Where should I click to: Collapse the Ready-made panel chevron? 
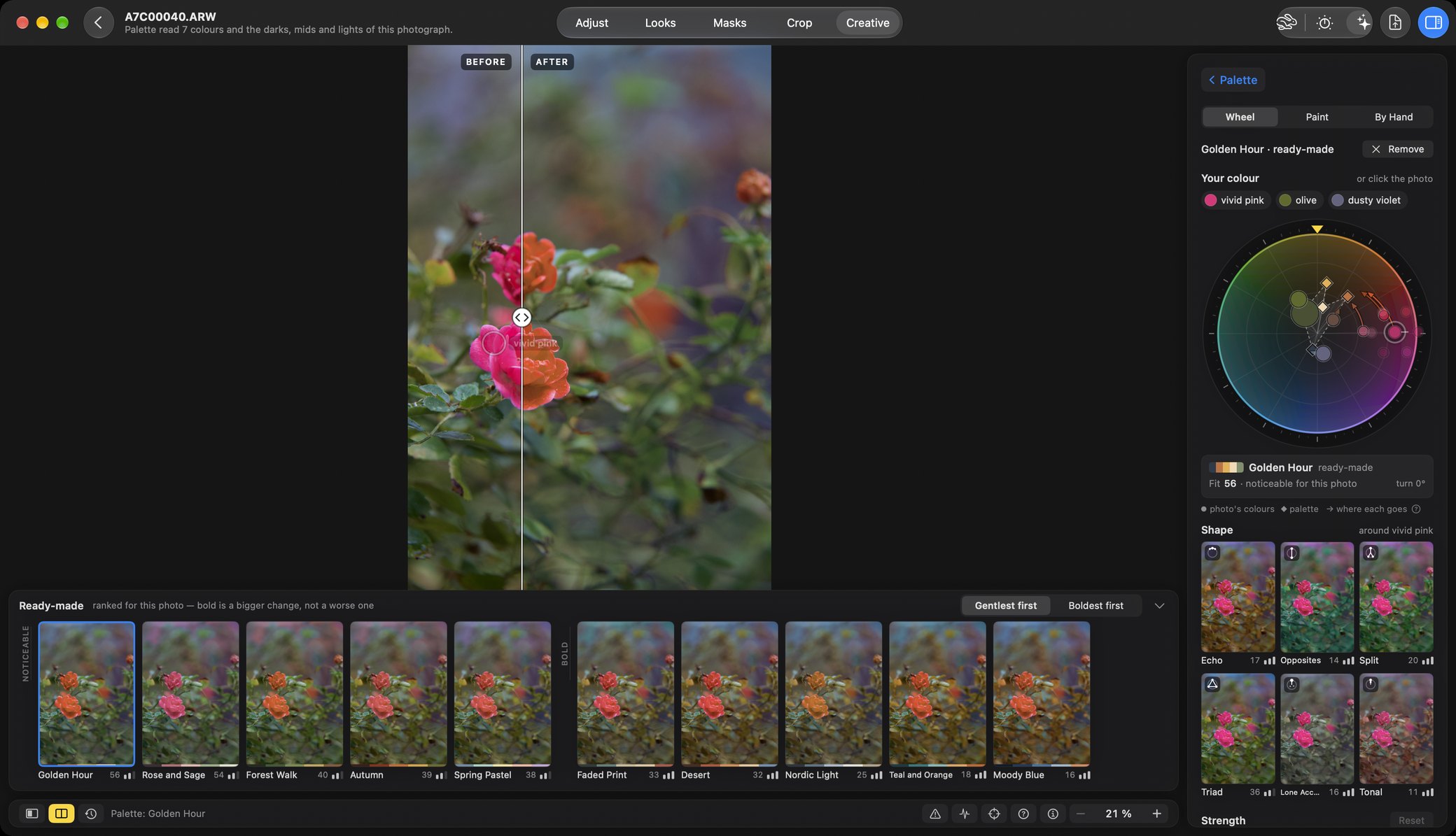click(x=1159, y=606)
